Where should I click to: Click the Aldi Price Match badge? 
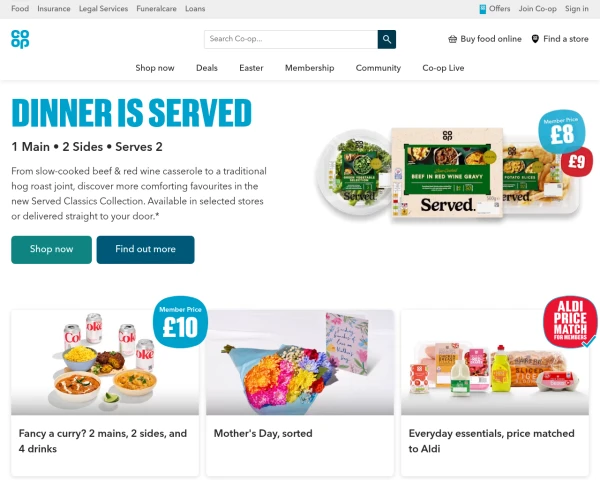[x=570, y=322]
